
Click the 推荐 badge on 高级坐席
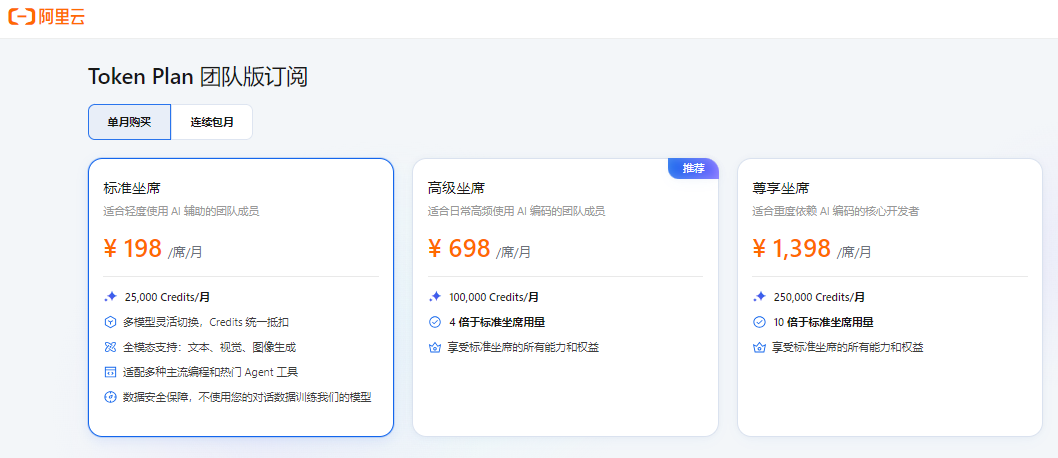(x=693, y=168)
